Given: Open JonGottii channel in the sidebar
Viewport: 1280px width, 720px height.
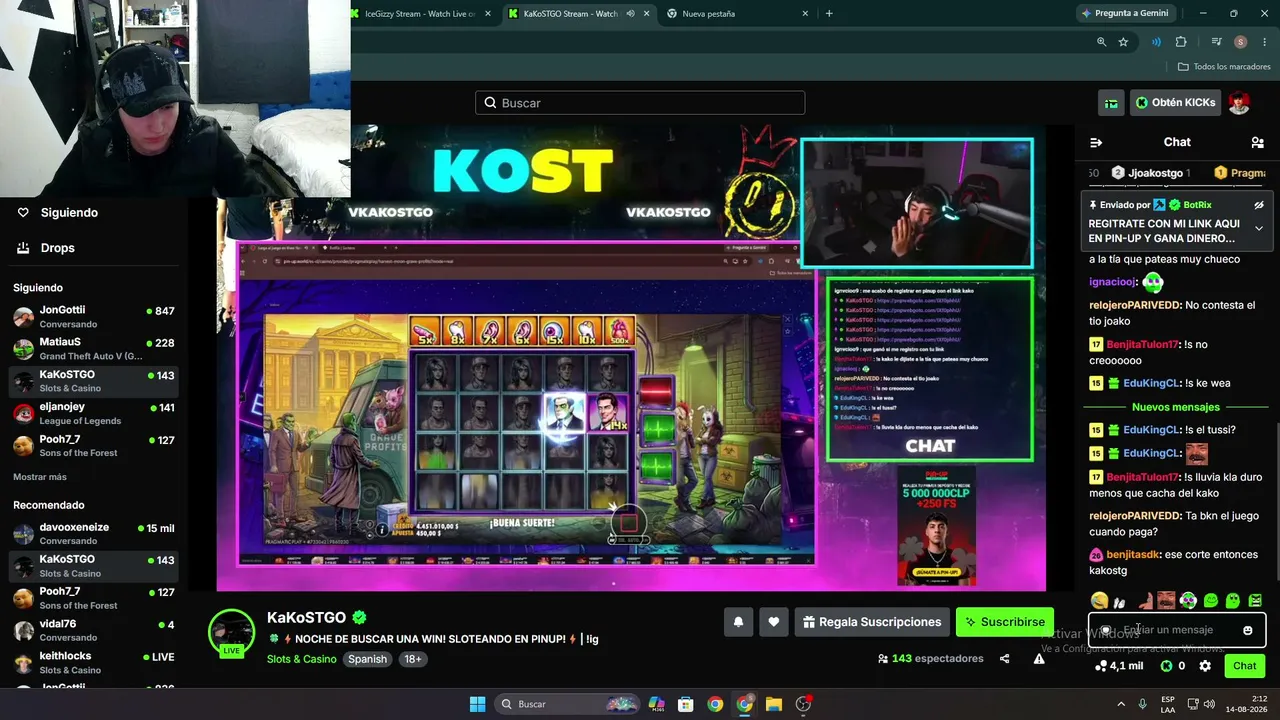Looking at the screenshot, I should [x=93, y=317].
